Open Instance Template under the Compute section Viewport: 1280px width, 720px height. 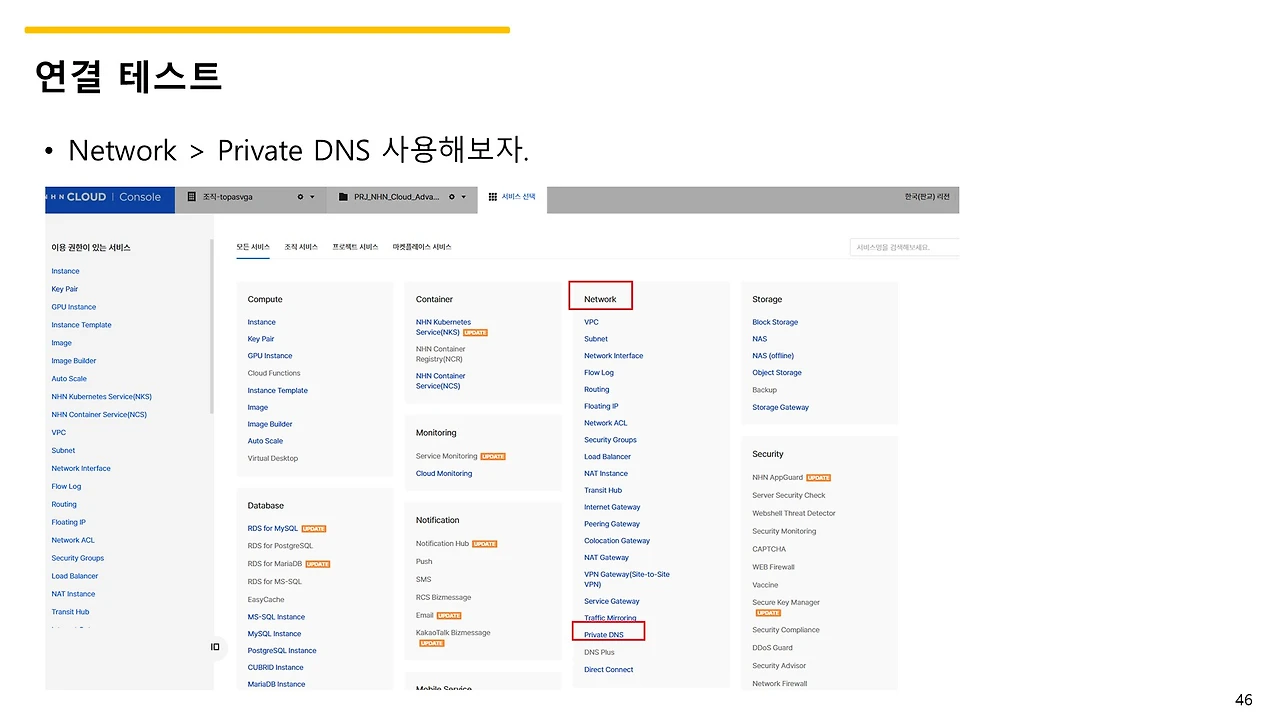(x=278, y=391)
